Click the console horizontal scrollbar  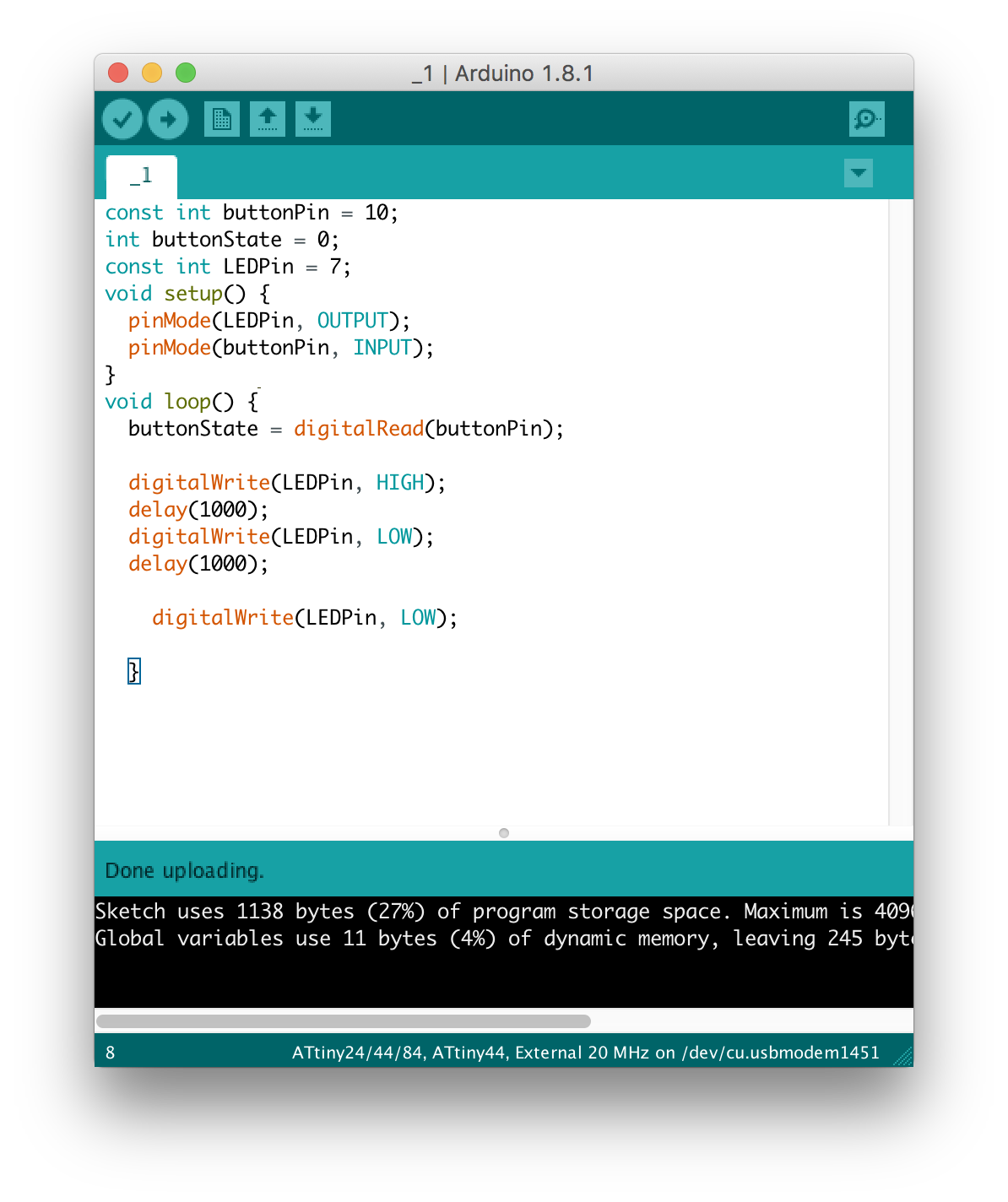click(344, 1021)
